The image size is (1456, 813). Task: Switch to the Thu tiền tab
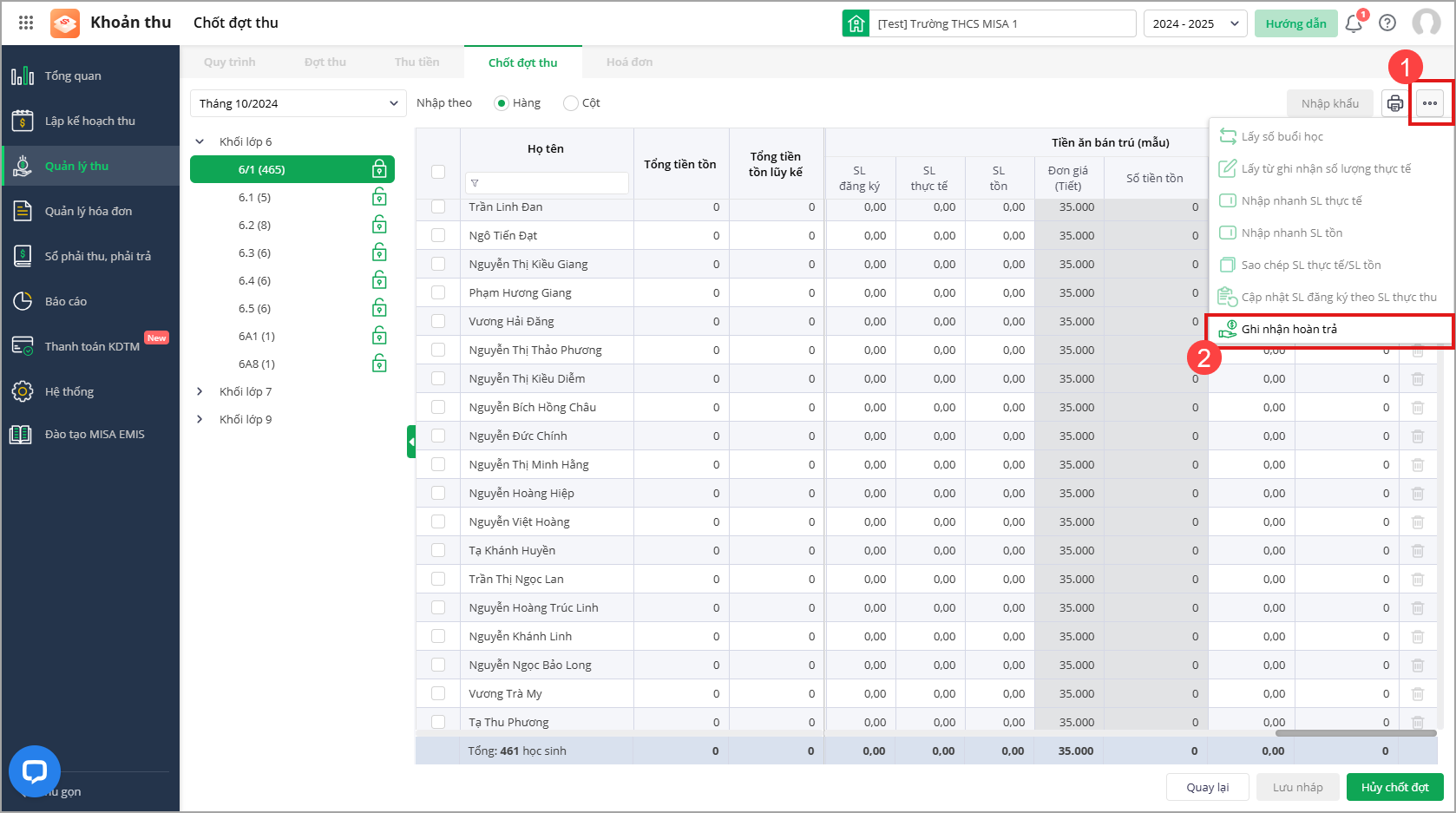point(416,62)
